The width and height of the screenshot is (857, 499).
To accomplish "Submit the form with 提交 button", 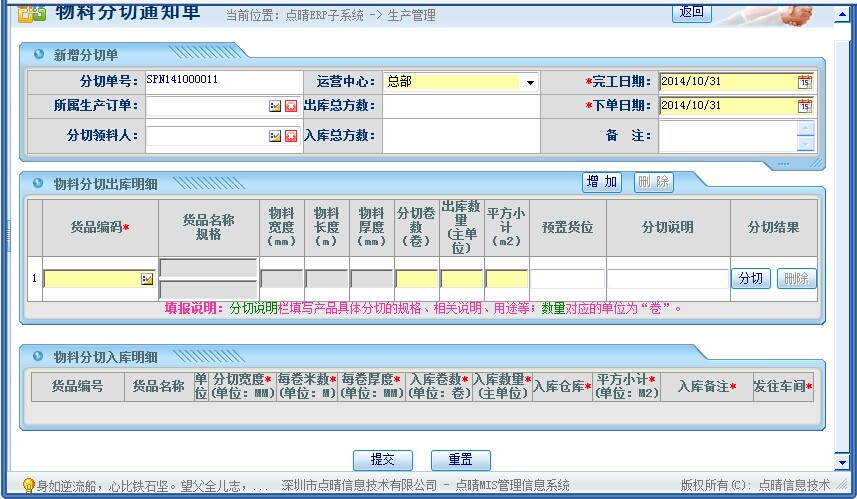I will click(382, 460).
